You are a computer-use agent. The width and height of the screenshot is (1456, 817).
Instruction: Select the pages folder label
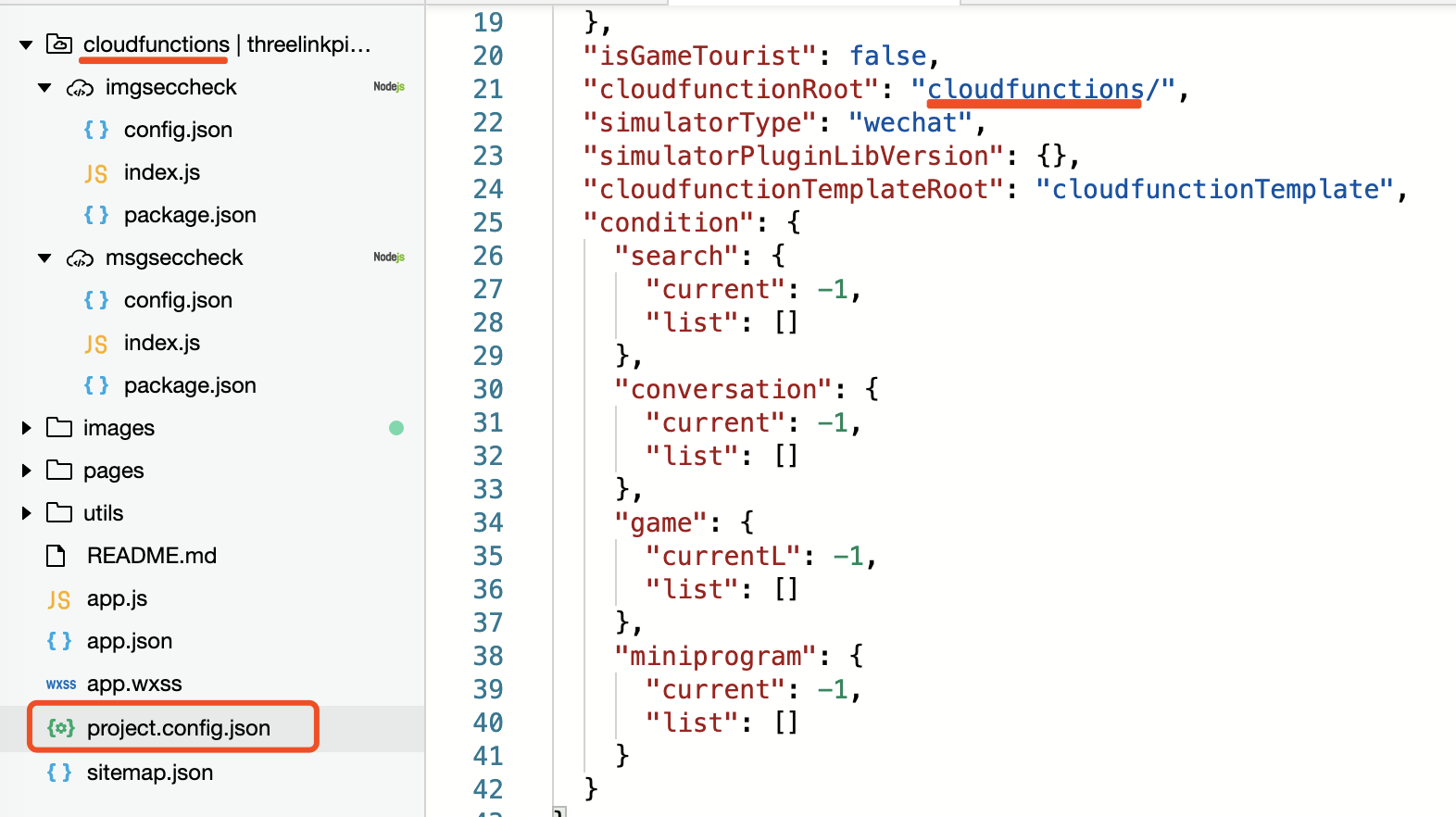click(x=114, y=471)
